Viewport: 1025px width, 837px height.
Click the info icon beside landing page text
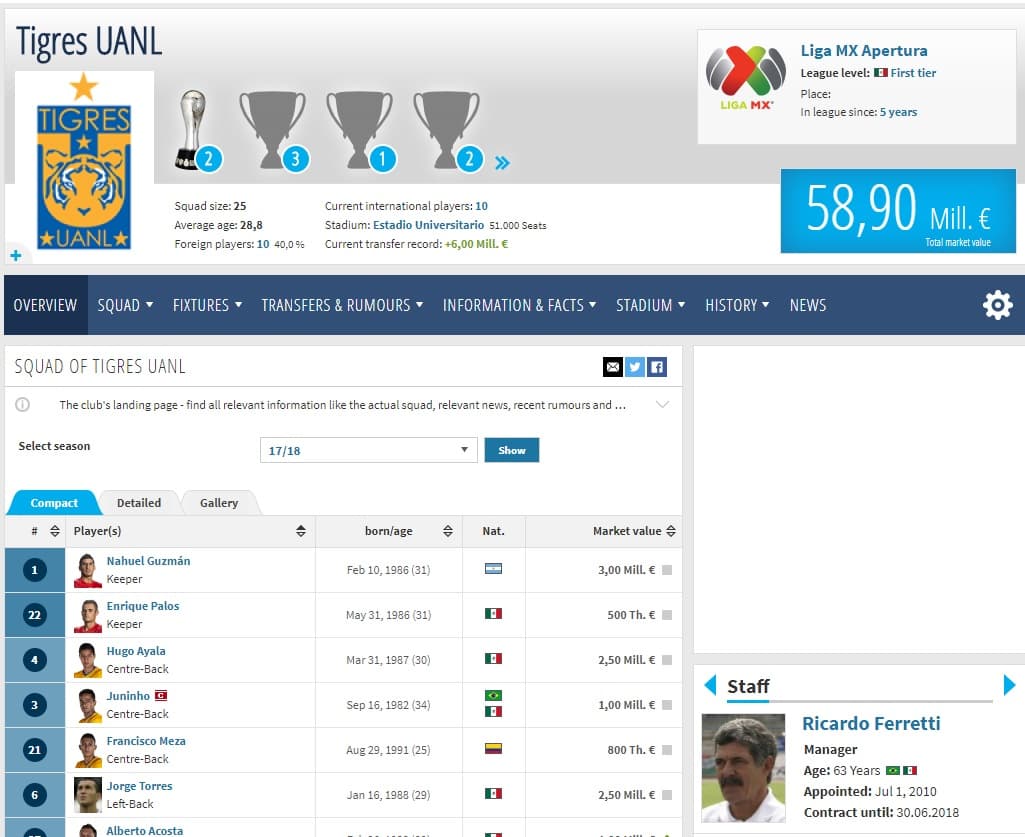click(22, 405)
